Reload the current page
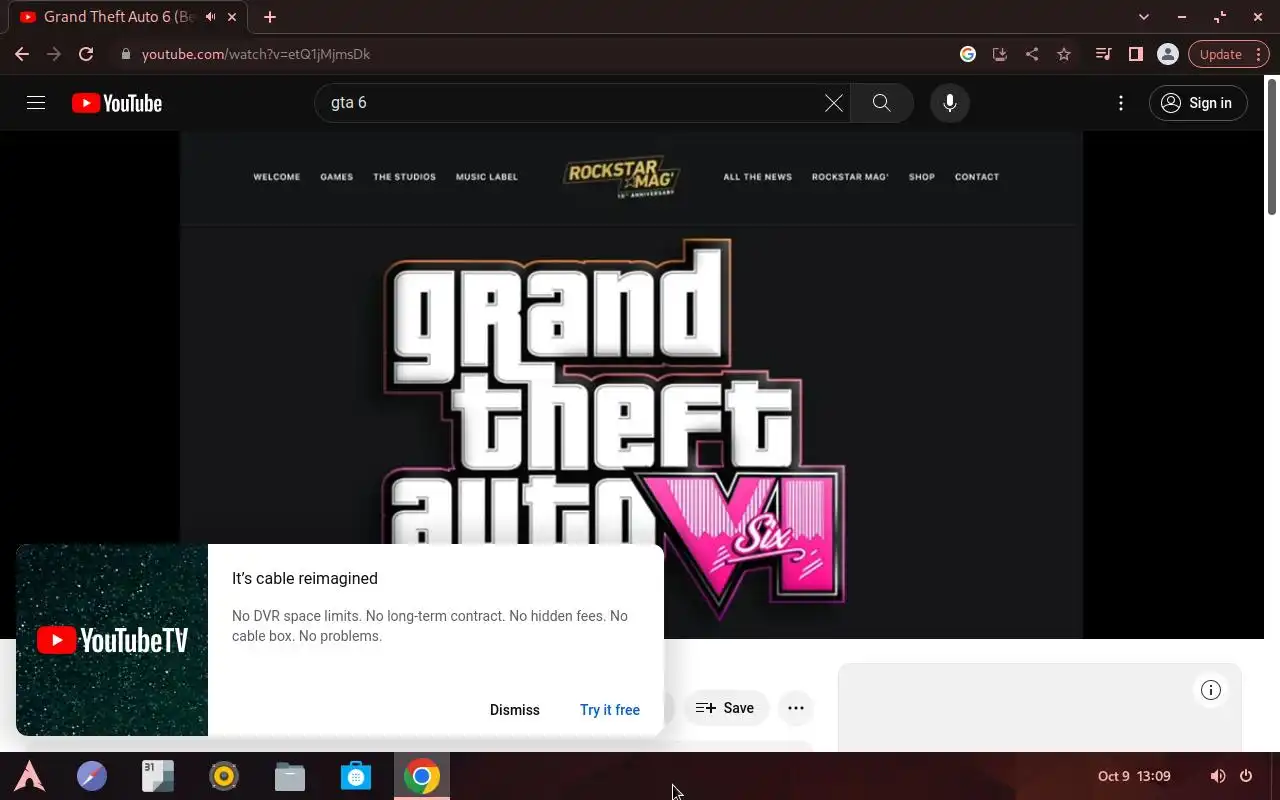Viewport: 1280px width, 800px height. pyautogui.click(x=86, y=54)
